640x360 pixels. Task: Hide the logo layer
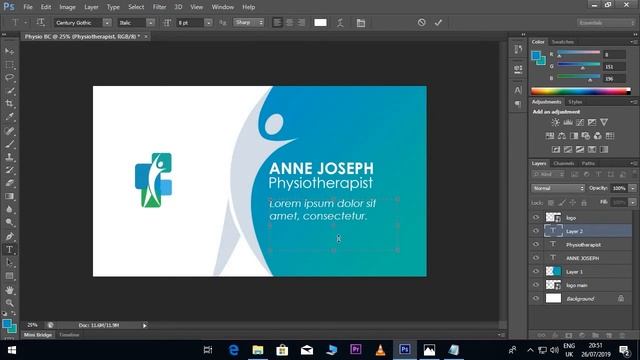point(536,218)
